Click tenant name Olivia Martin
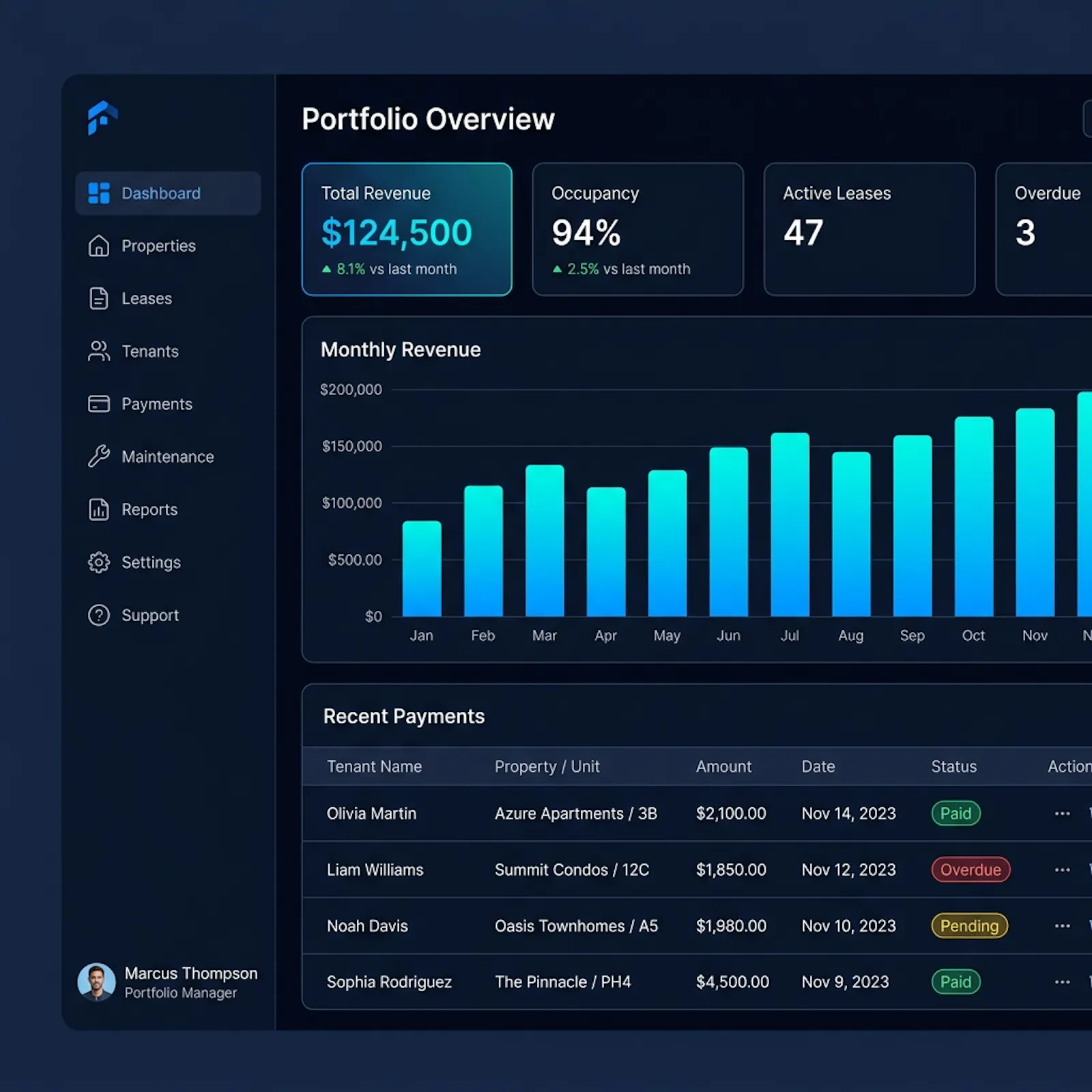Viewport: 1092px width, 1092px height. pos(371,814)
